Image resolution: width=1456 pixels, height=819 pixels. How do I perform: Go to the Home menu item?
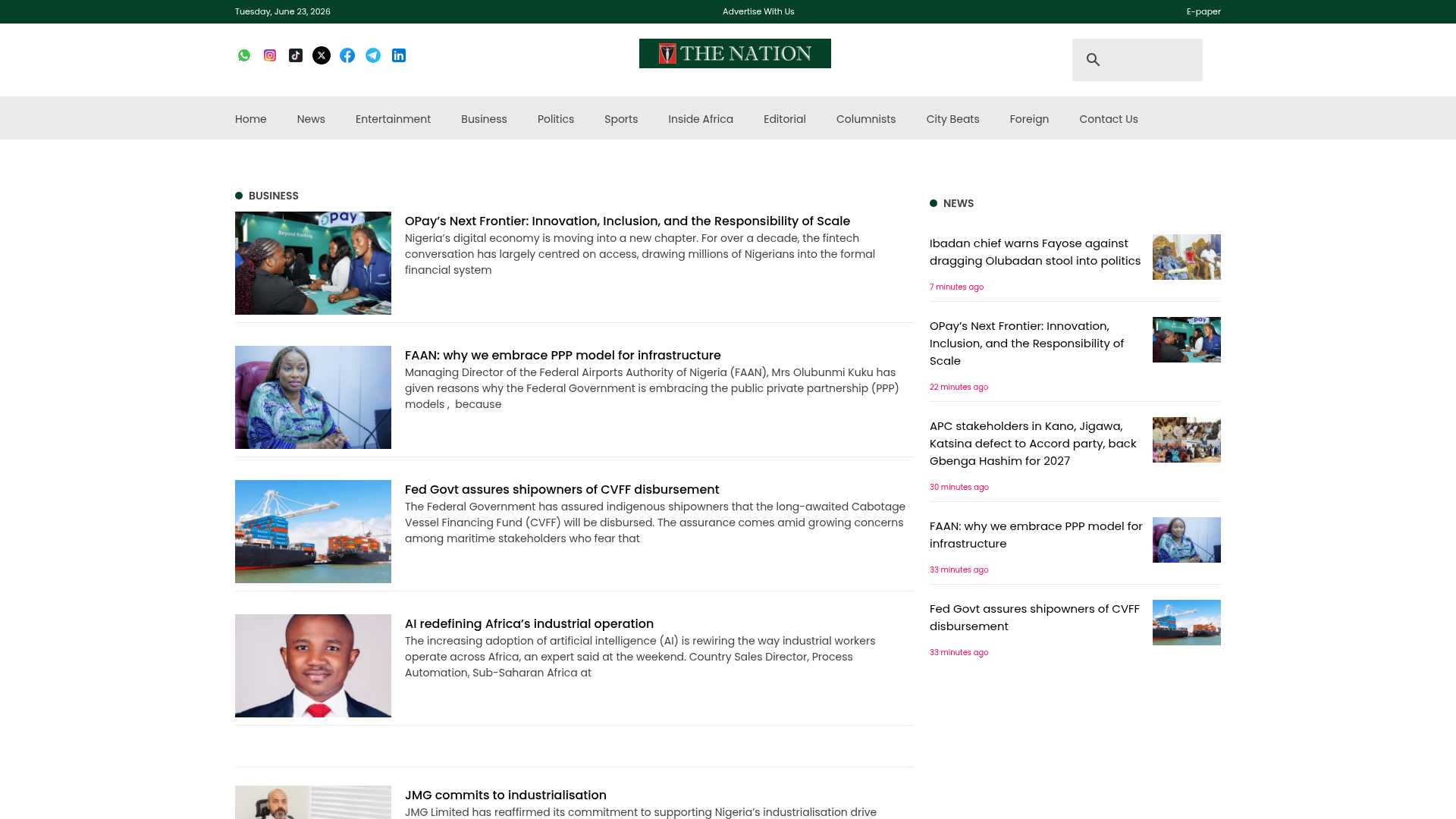click(x=251, y=119)
